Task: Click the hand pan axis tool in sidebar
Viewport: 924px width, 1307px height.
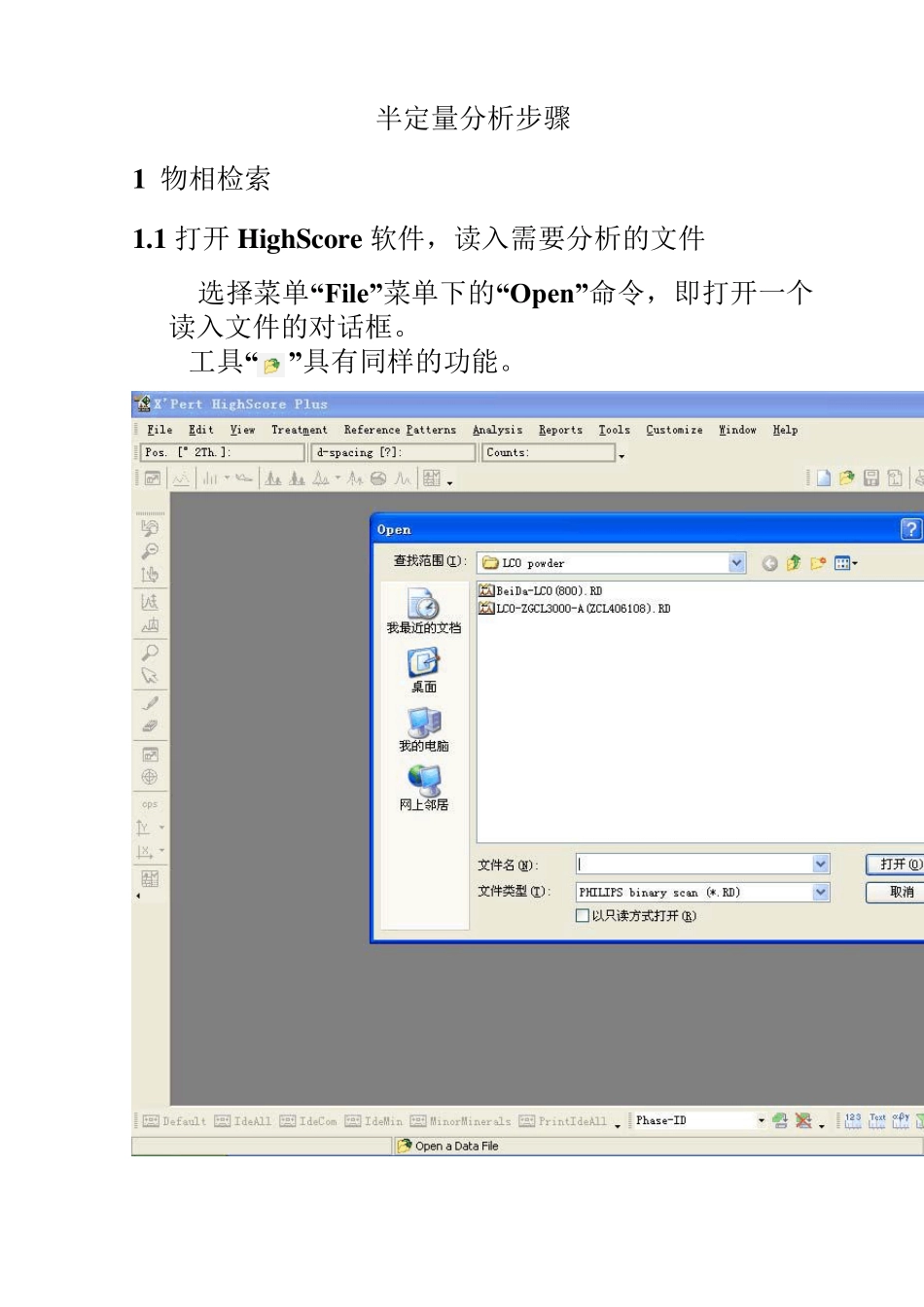Action: 150,574
